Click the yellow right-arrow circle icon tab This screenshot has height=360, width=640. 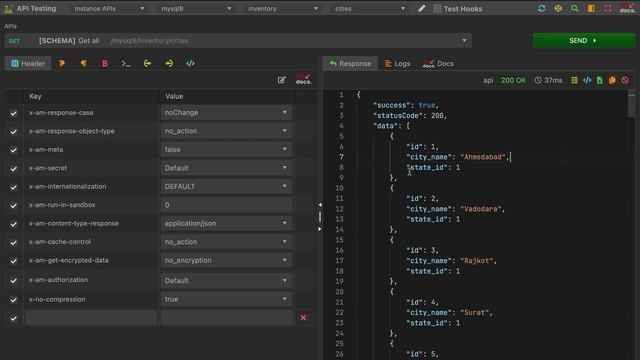(x=169, y=63)
